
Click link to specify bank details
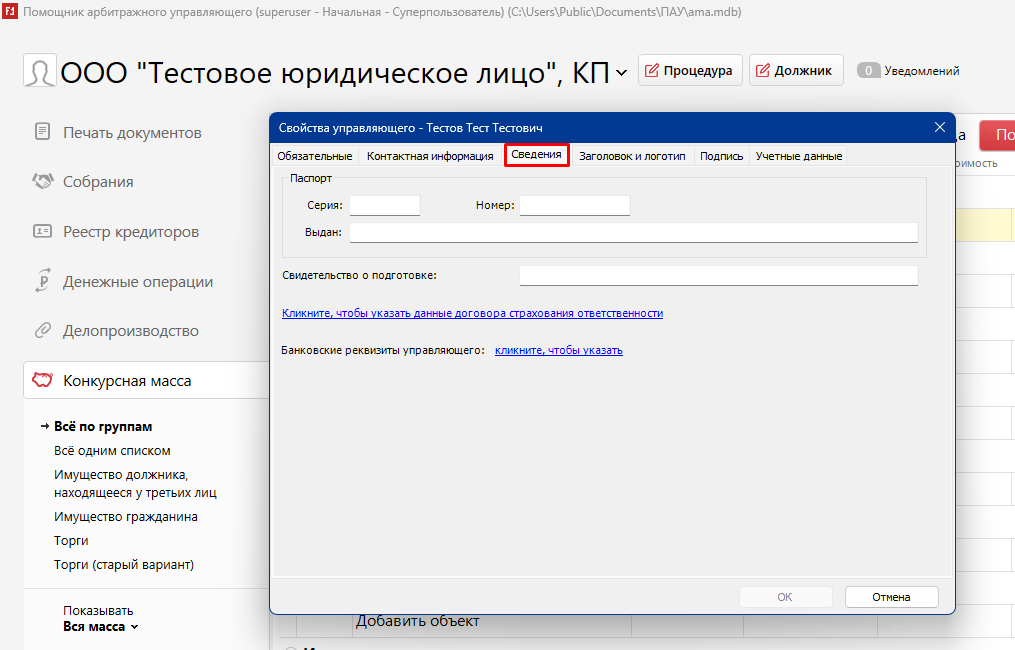[x=558, y=350]
